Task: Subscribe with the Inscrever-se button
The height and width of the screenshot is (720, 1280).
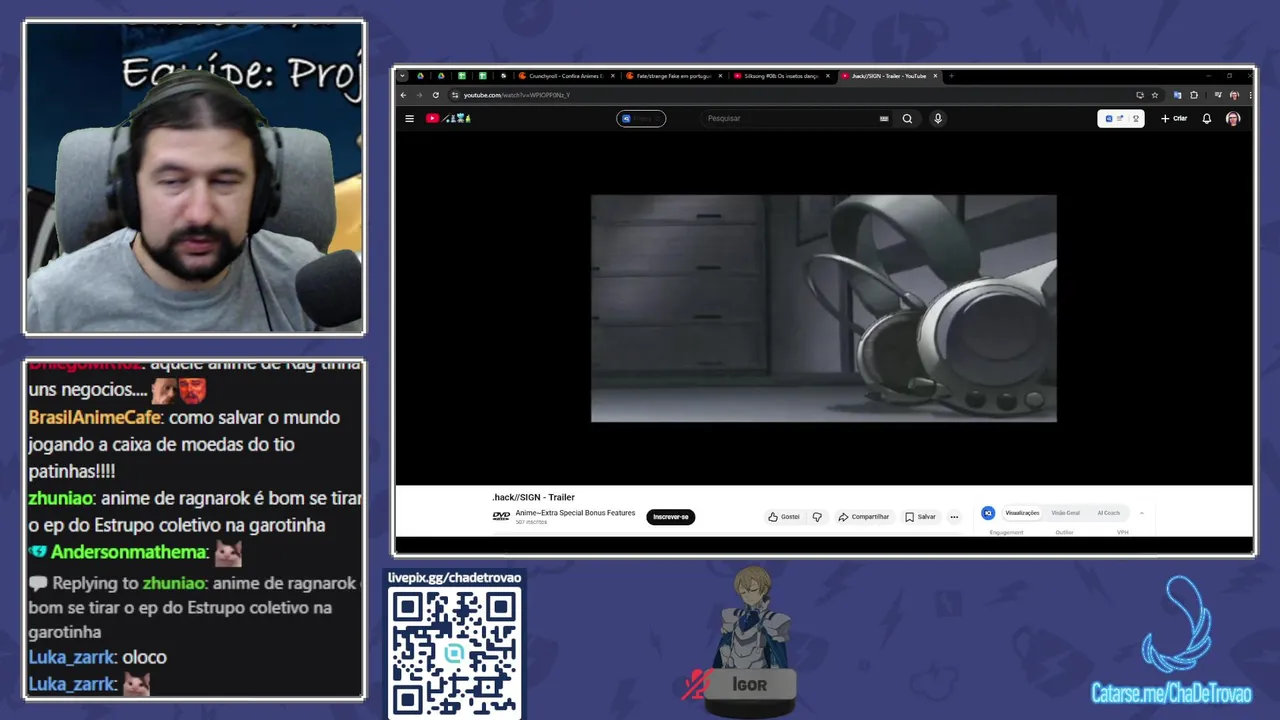Action: click(670, 517)
